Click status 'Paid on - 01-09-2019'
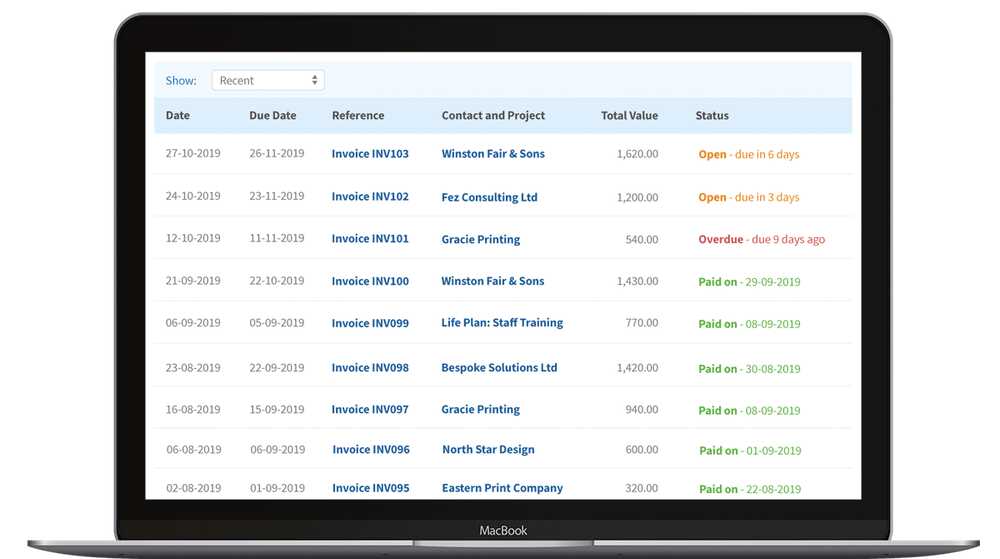1000x559 pixels. point(750,451)
